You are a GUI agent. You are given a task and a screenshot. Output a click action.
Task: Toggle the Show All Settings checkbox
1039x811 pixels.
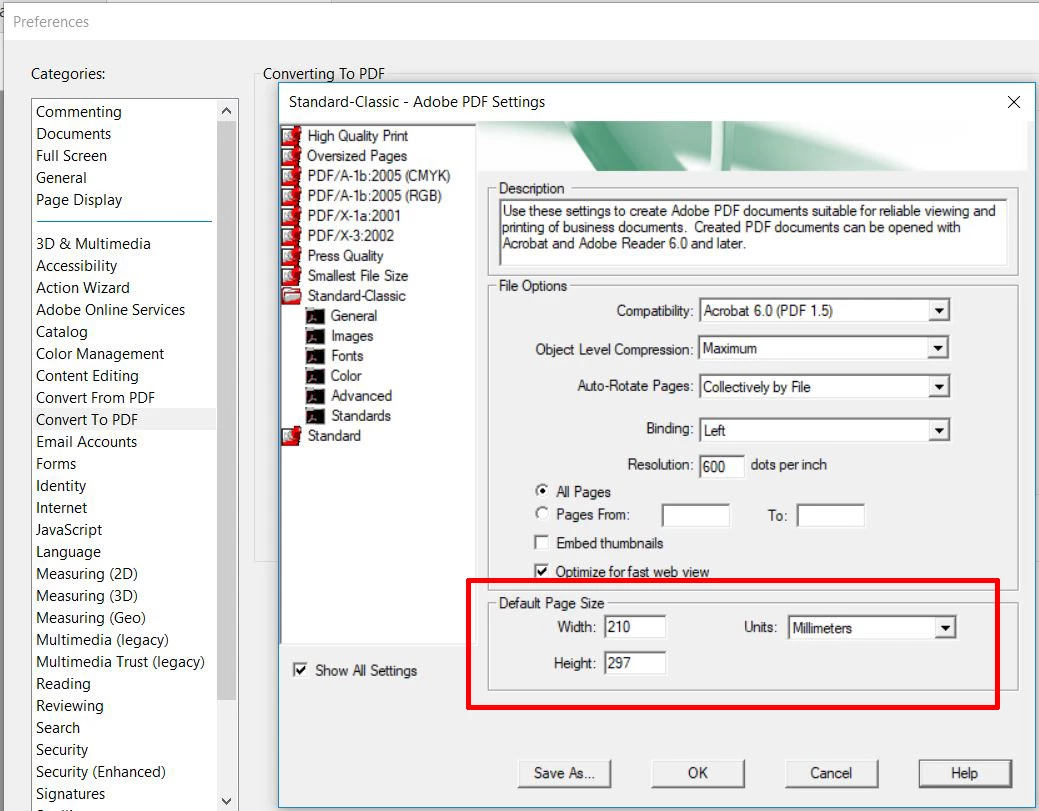(300, 670)
